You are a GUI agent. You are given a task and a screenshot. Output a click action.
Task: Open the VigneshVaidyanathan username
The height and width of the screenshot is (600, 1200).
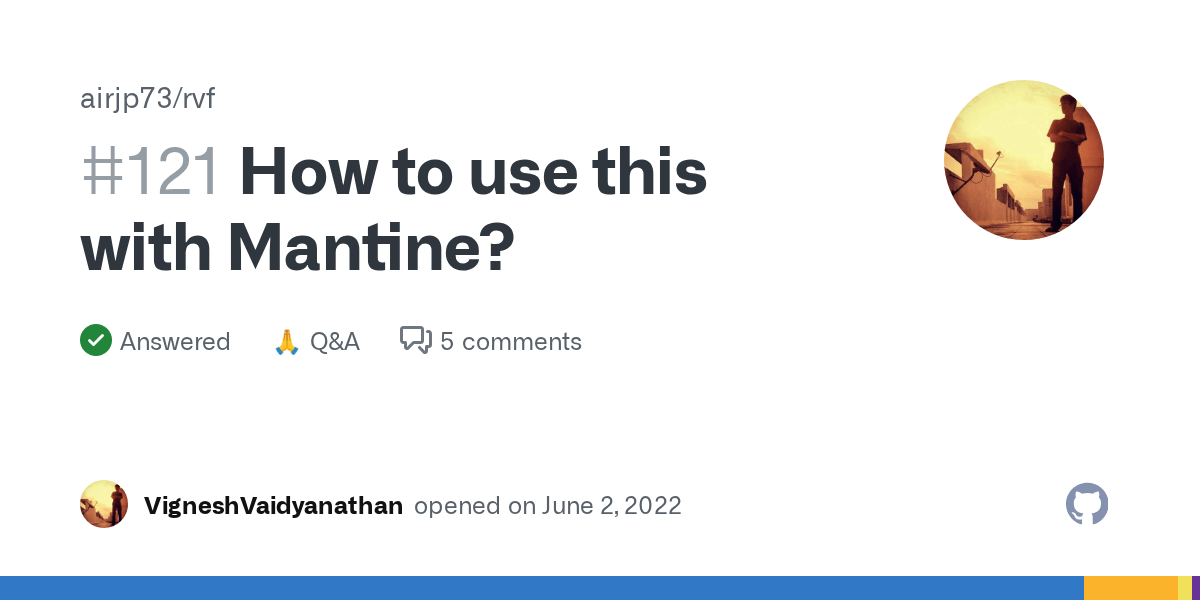pos(273,506)
